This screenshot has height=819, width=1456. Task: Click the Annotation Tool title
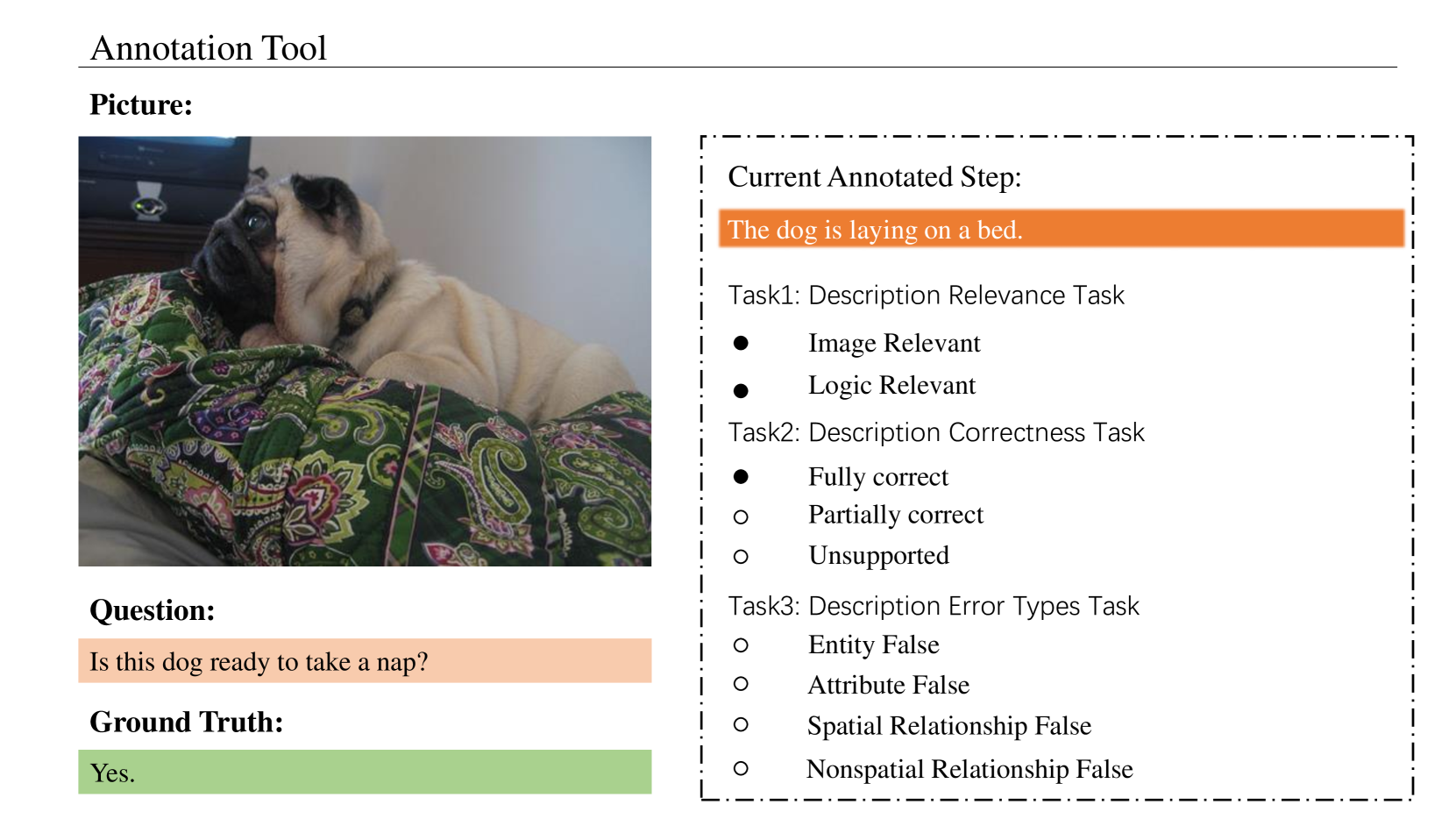(x=209, y=48)
